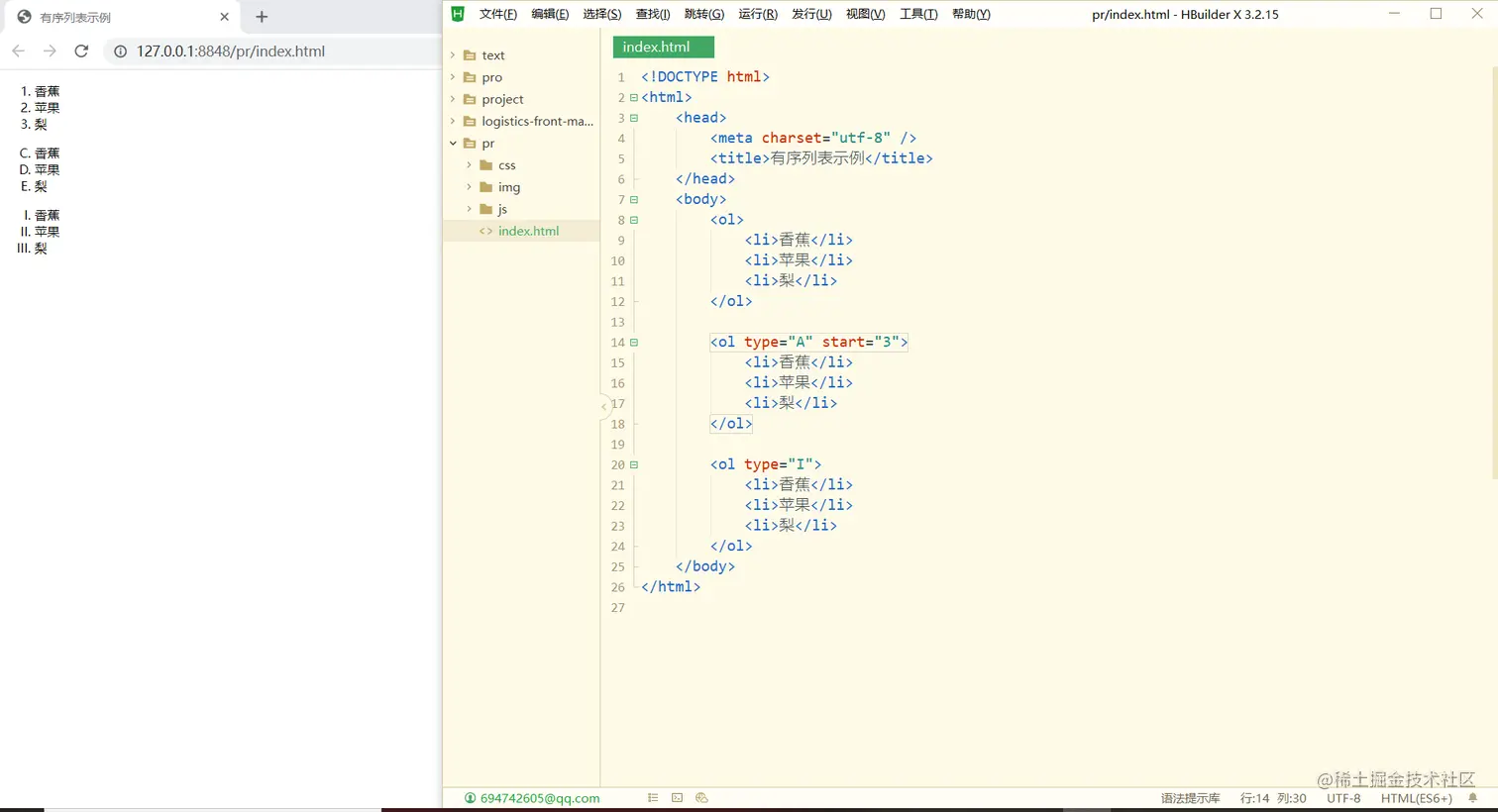Image resolution: width=1498 pixels, height=812 pixels.
Task: Click the 694742605@qq.com account link
Action: [x=540, y=798]
